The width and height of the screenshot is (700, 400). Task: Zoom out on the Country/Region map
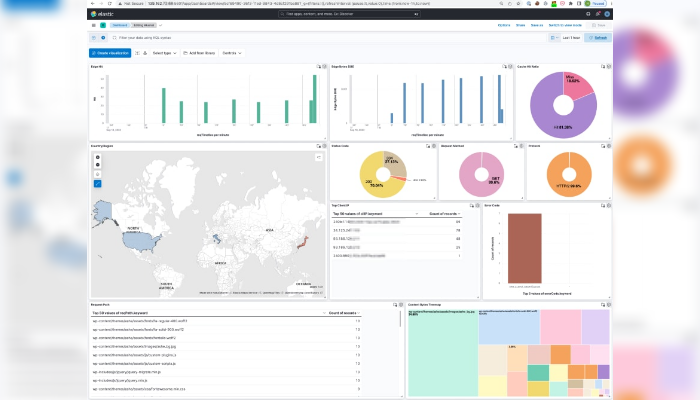pyautogui.click(x=97, y=165)
